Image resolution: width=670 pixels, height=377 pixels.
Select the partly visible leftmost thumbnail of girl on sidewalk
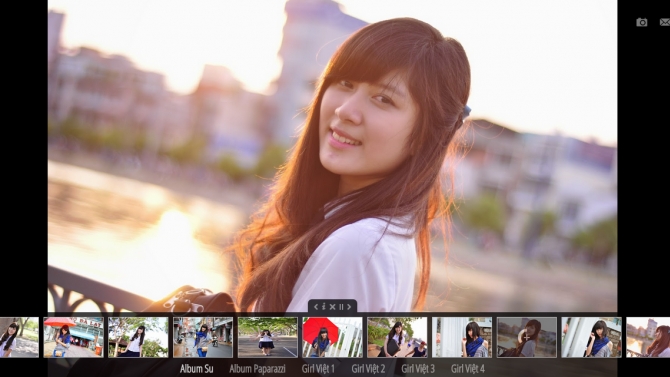(19, 337)
